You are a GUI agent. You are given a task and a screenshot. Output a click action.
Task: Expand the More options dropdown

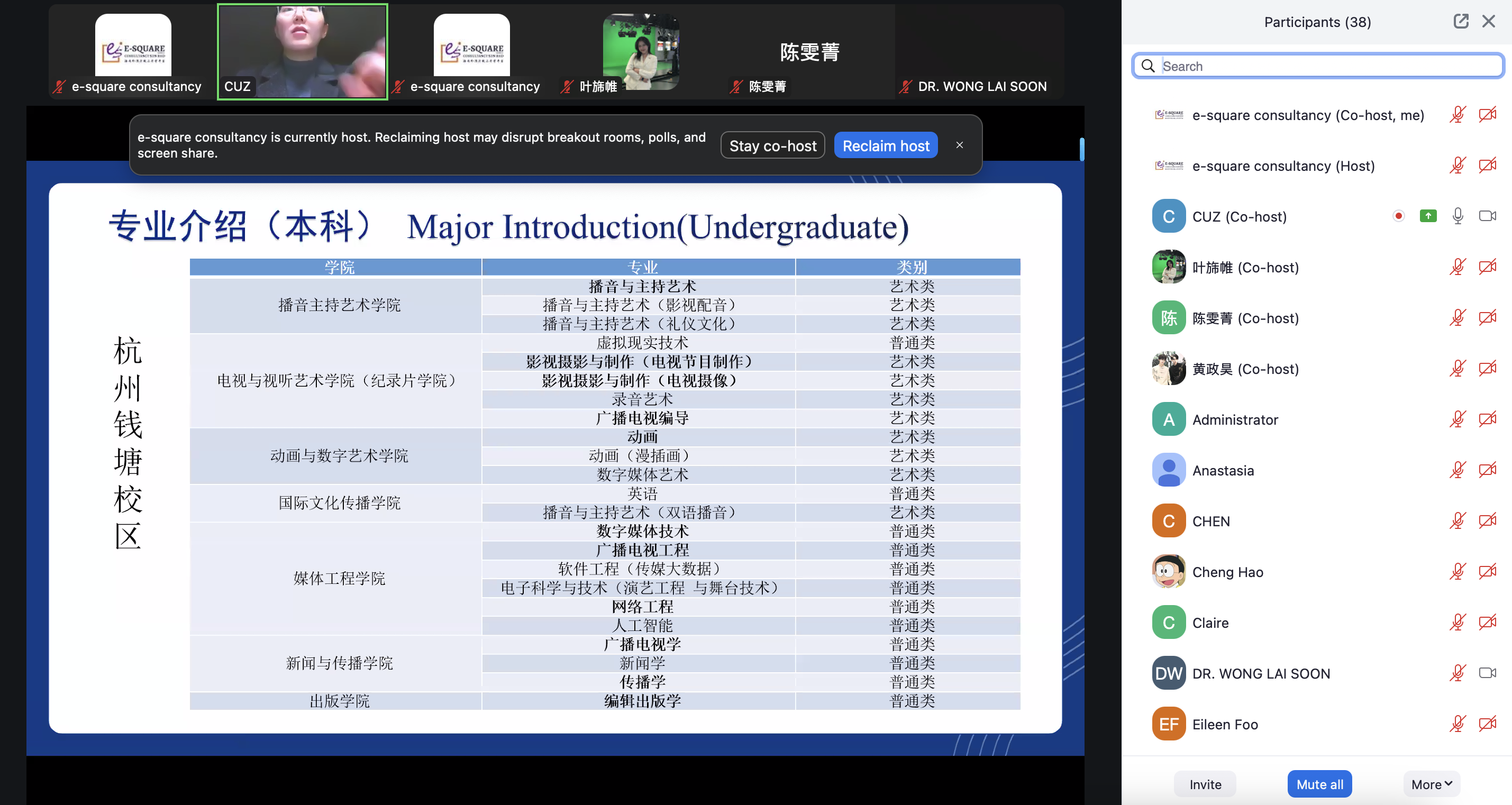click(x=1431, y=784)
